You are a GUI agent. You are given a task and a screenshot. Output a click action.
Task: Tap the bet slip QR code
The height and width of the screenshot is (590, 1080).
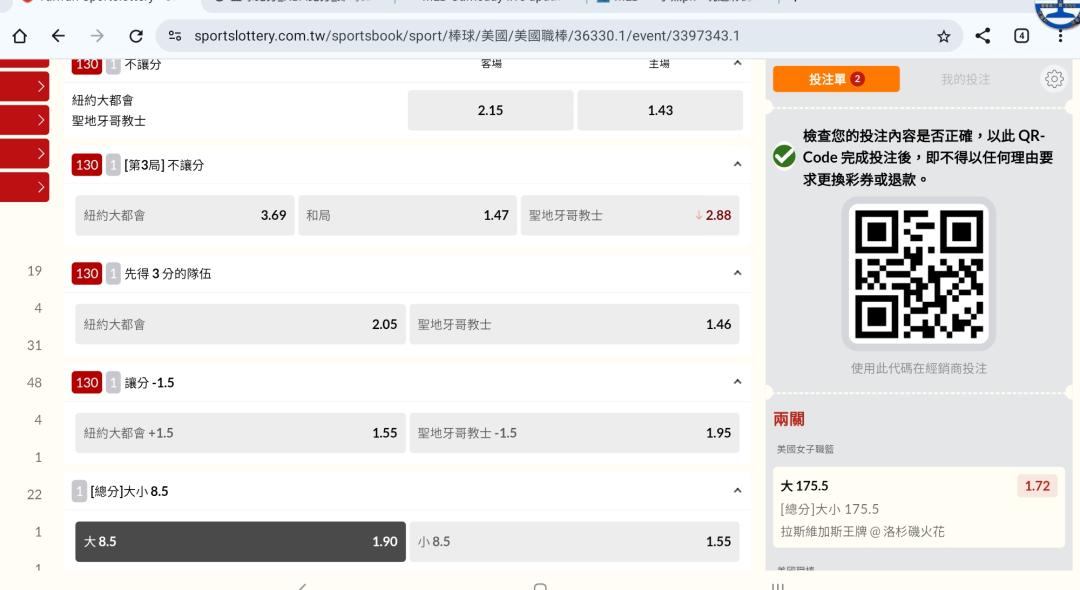click(918, 274)
